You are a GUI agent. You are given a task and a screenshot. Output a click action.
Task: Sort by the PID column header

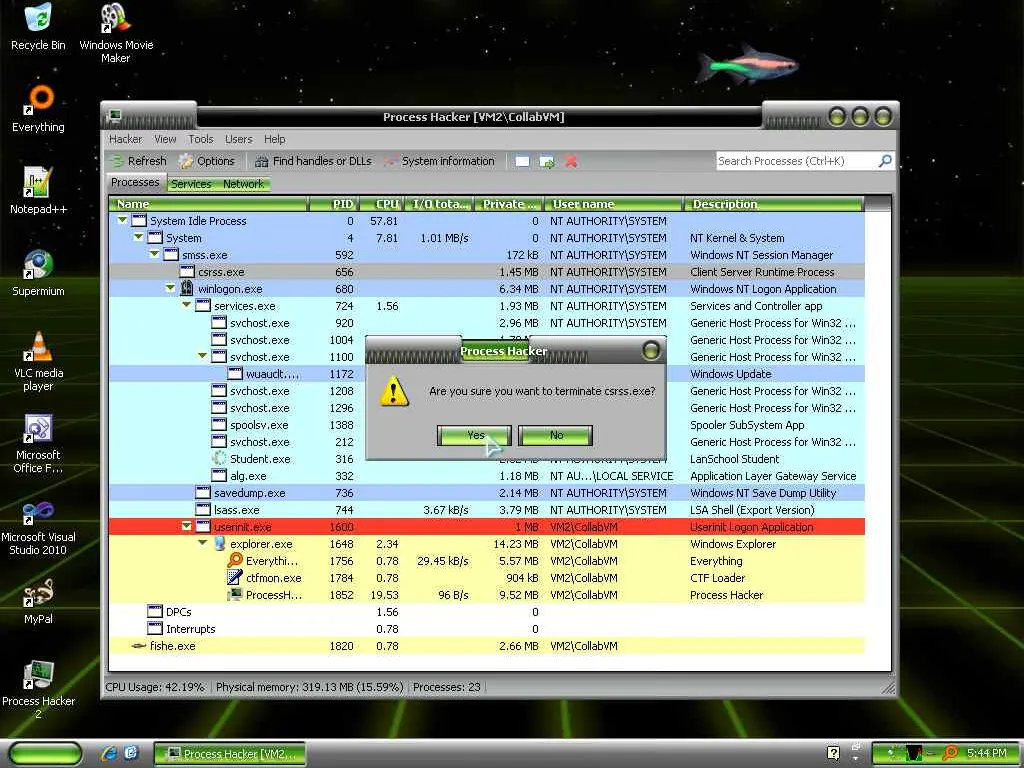click(332, 204)
